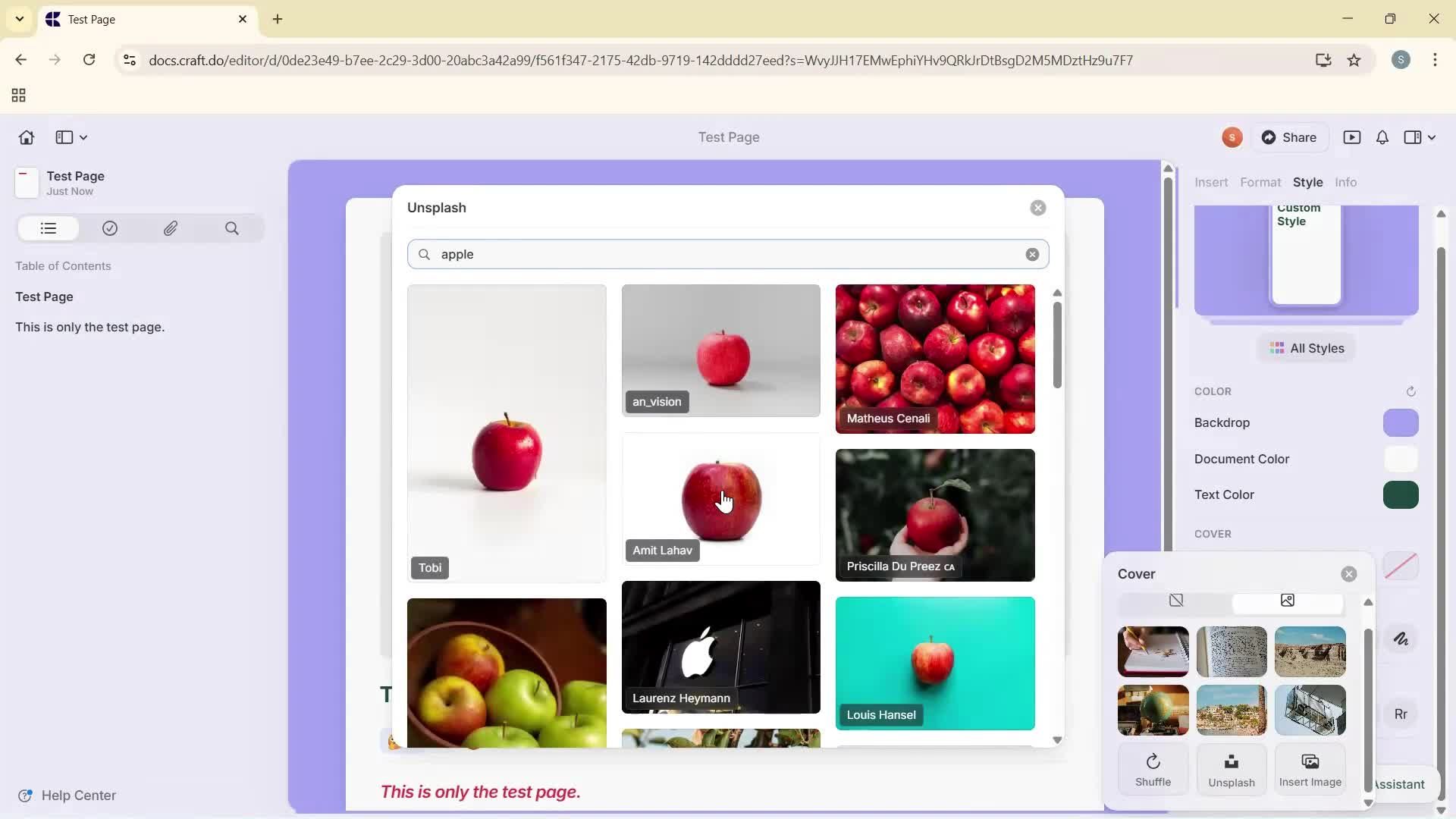This screenshot has width=1456, height=819.
Task: Open the Help Center link
Action: 78,795
